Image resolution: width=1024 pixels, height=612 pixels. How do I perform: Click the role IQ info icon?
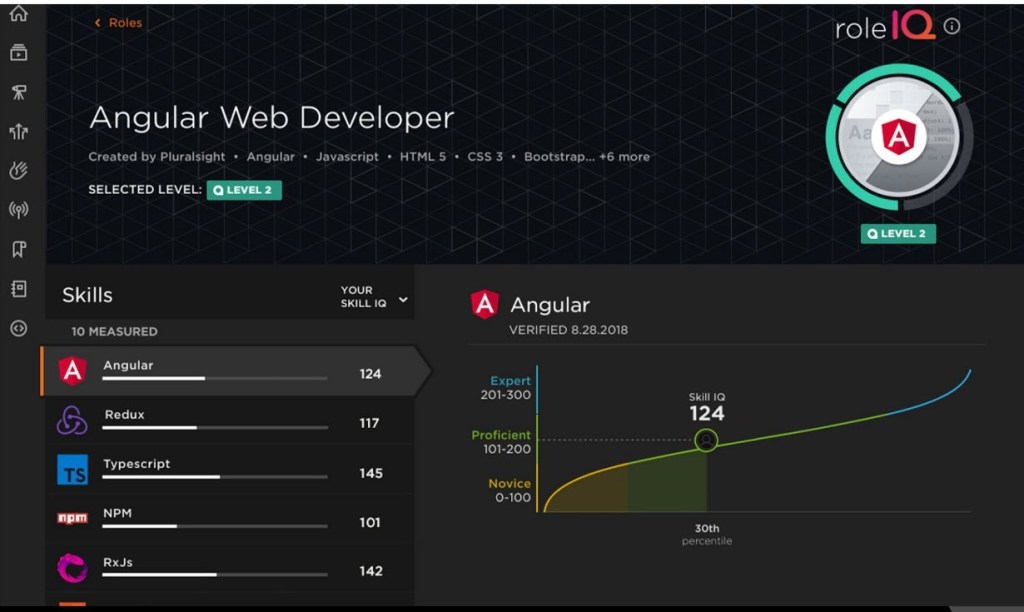pos(951,27)
